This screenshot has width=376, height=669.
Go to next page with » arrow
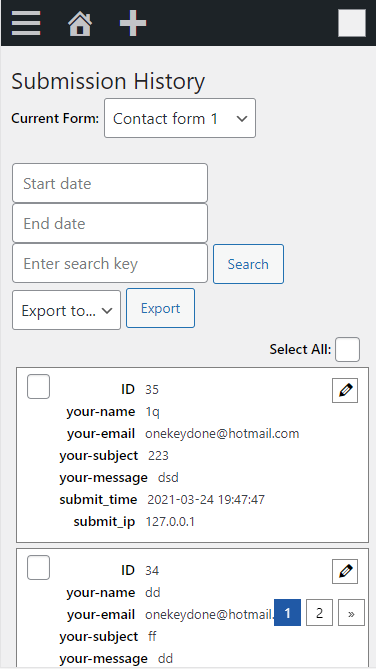352,613
